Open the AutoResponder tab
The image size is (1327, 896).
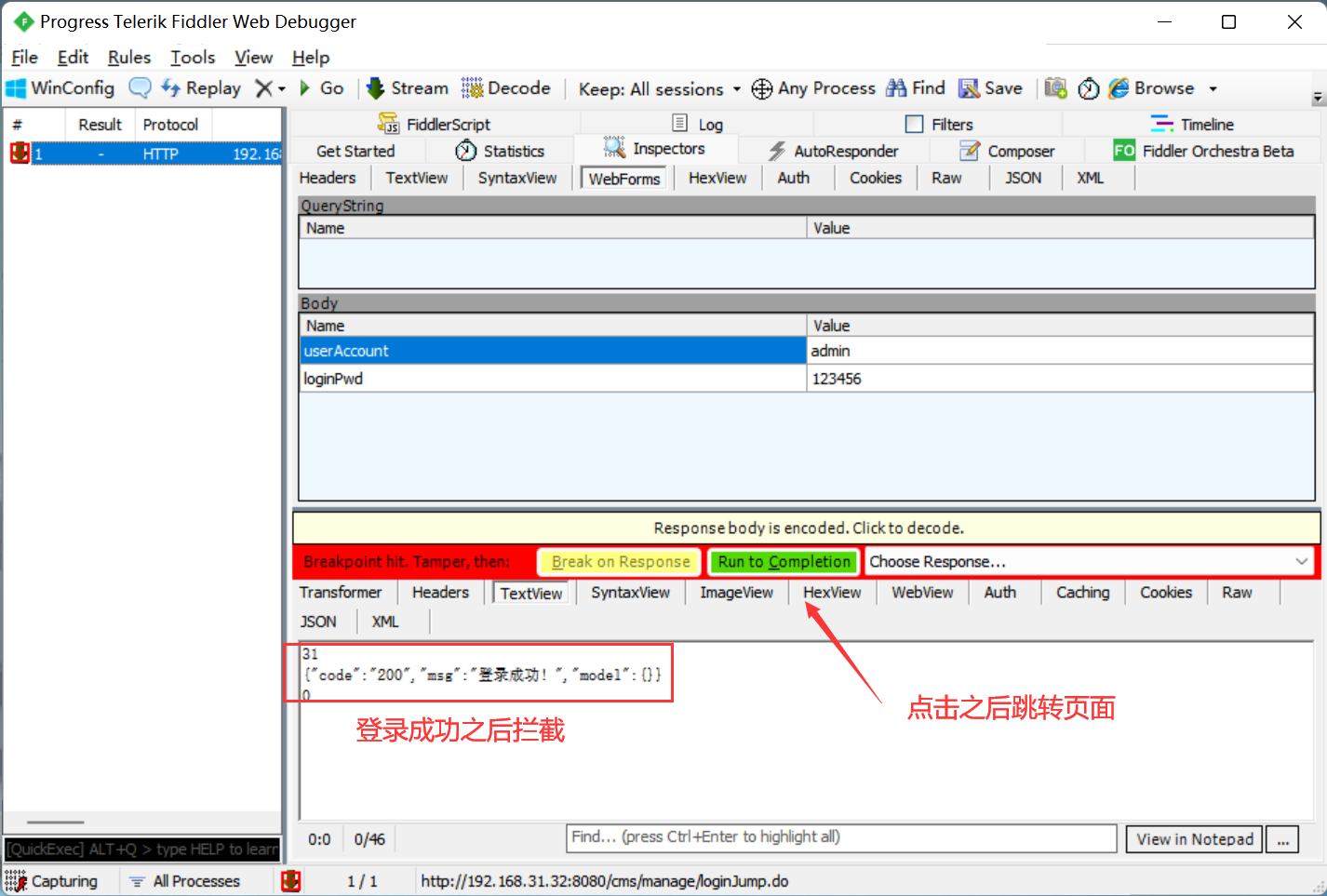point(834,151)
